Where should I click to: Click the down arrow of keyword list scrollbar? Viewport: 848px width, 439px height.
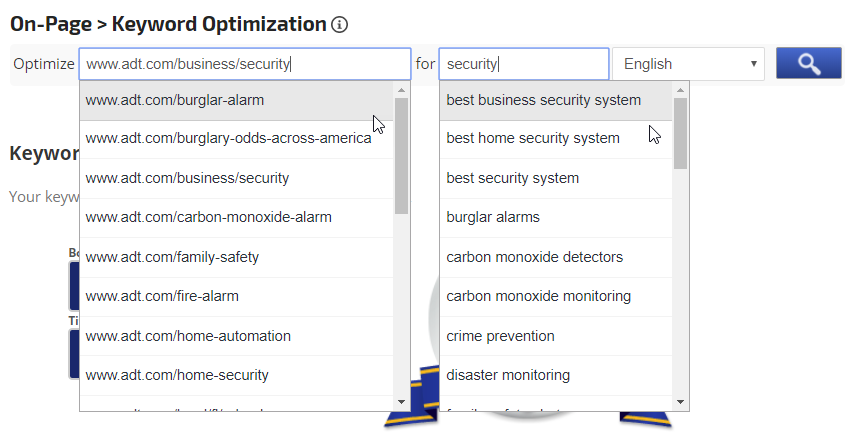tap(681, 402)
